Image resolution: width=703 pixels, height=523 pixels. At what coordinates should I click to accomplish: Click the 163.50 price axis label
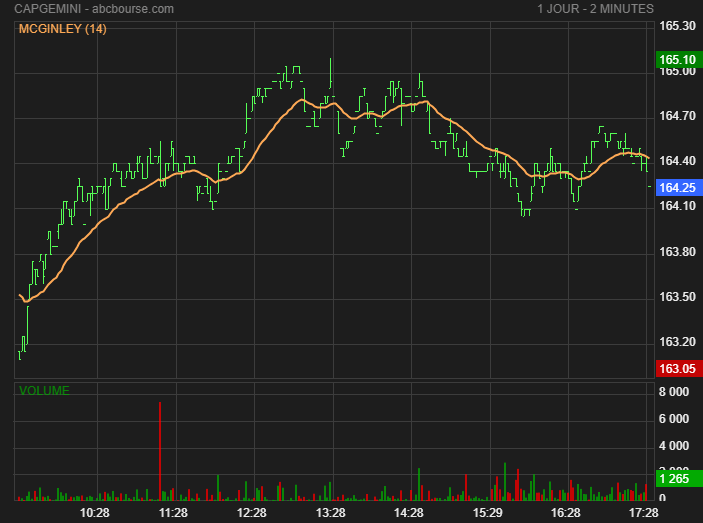point(677,297)
